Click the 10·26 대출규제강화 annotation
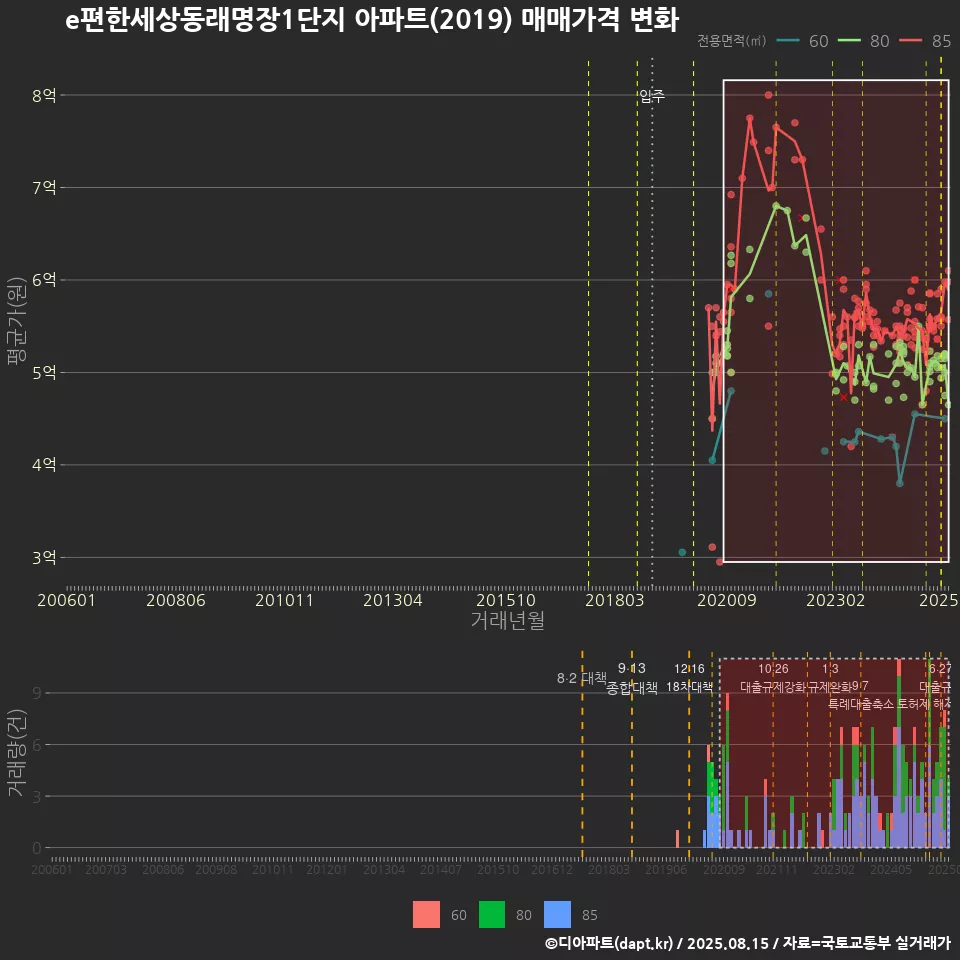 pos(773,678)
